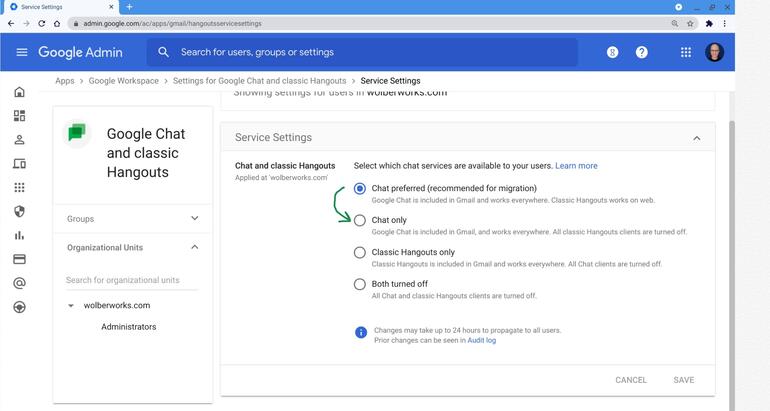Open the account profile avatar
The width and height of the screenshot is (770, 411).
point(715,52)
